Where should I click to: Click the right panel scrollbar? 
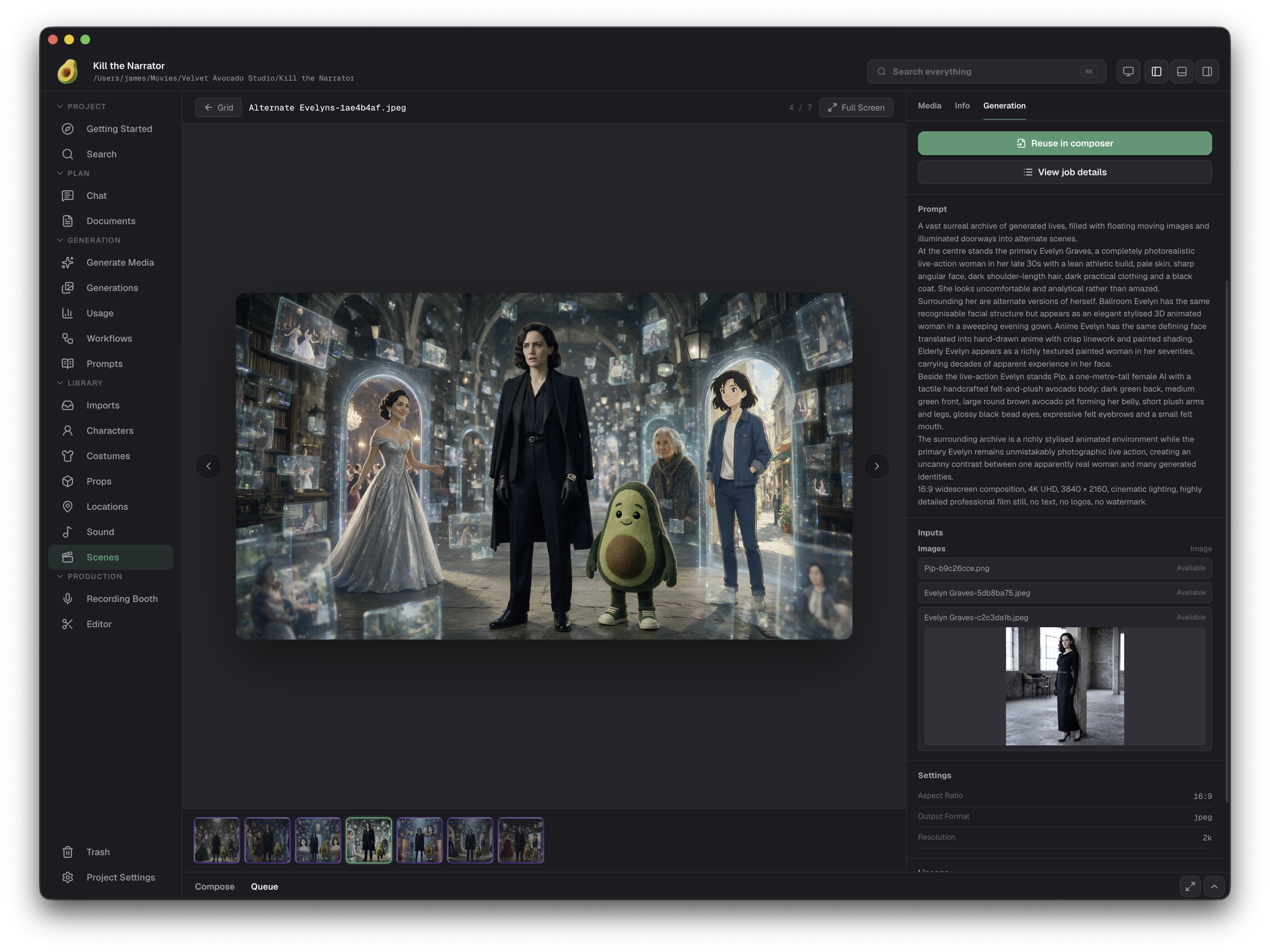click(x=1227, y=541)
